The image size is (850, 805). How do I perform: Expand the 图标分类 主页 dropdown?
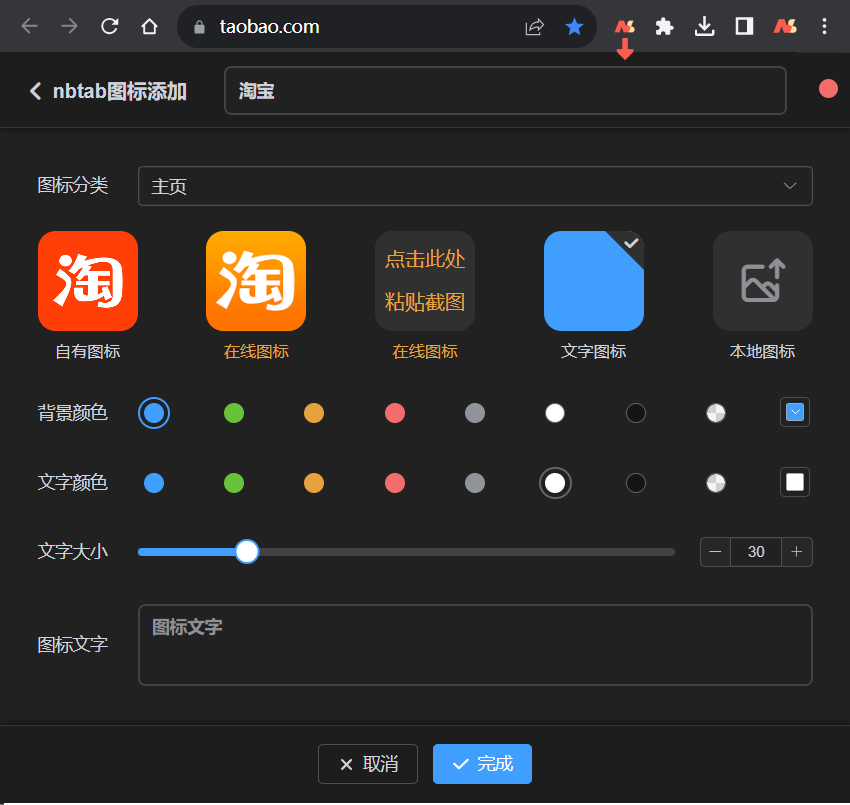(x=475, y=186)
